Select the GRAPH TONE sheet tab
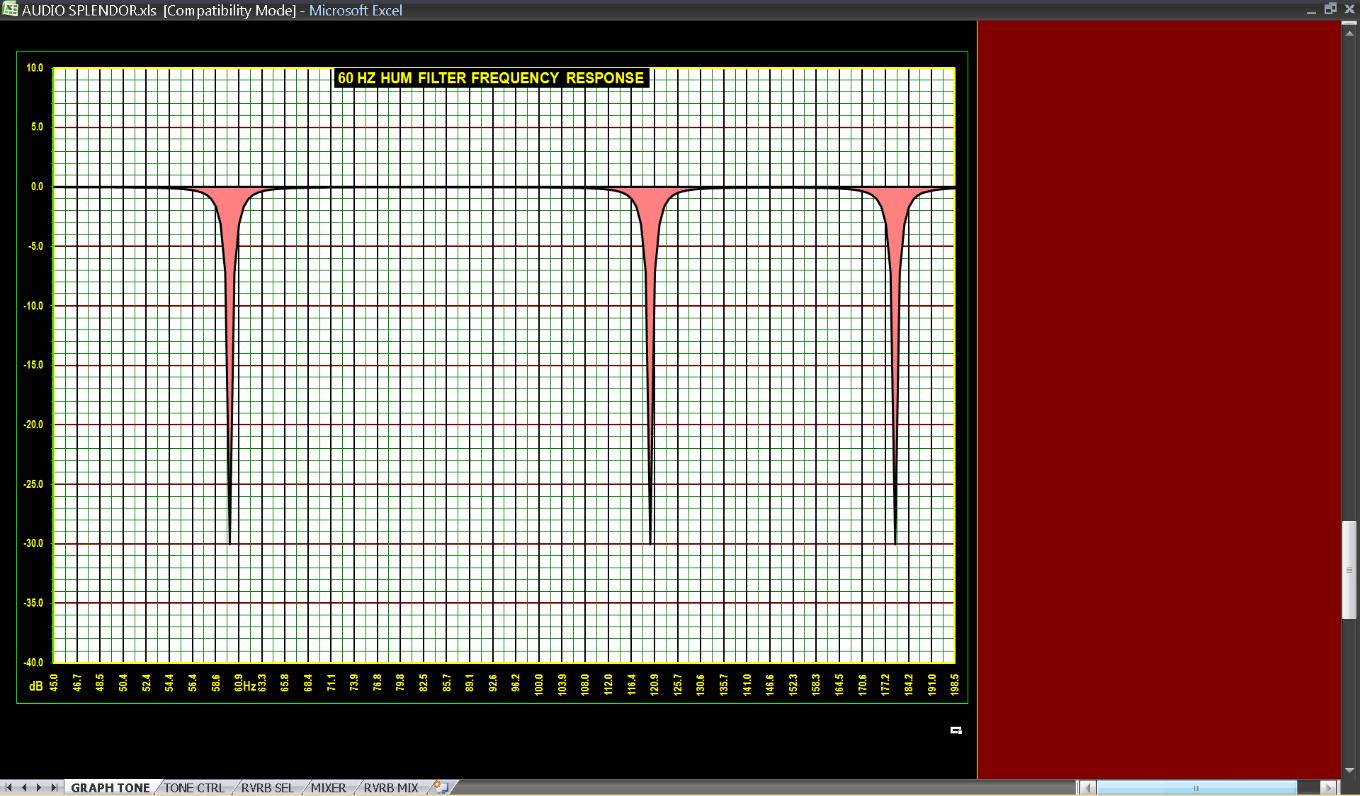 [110, 788]
